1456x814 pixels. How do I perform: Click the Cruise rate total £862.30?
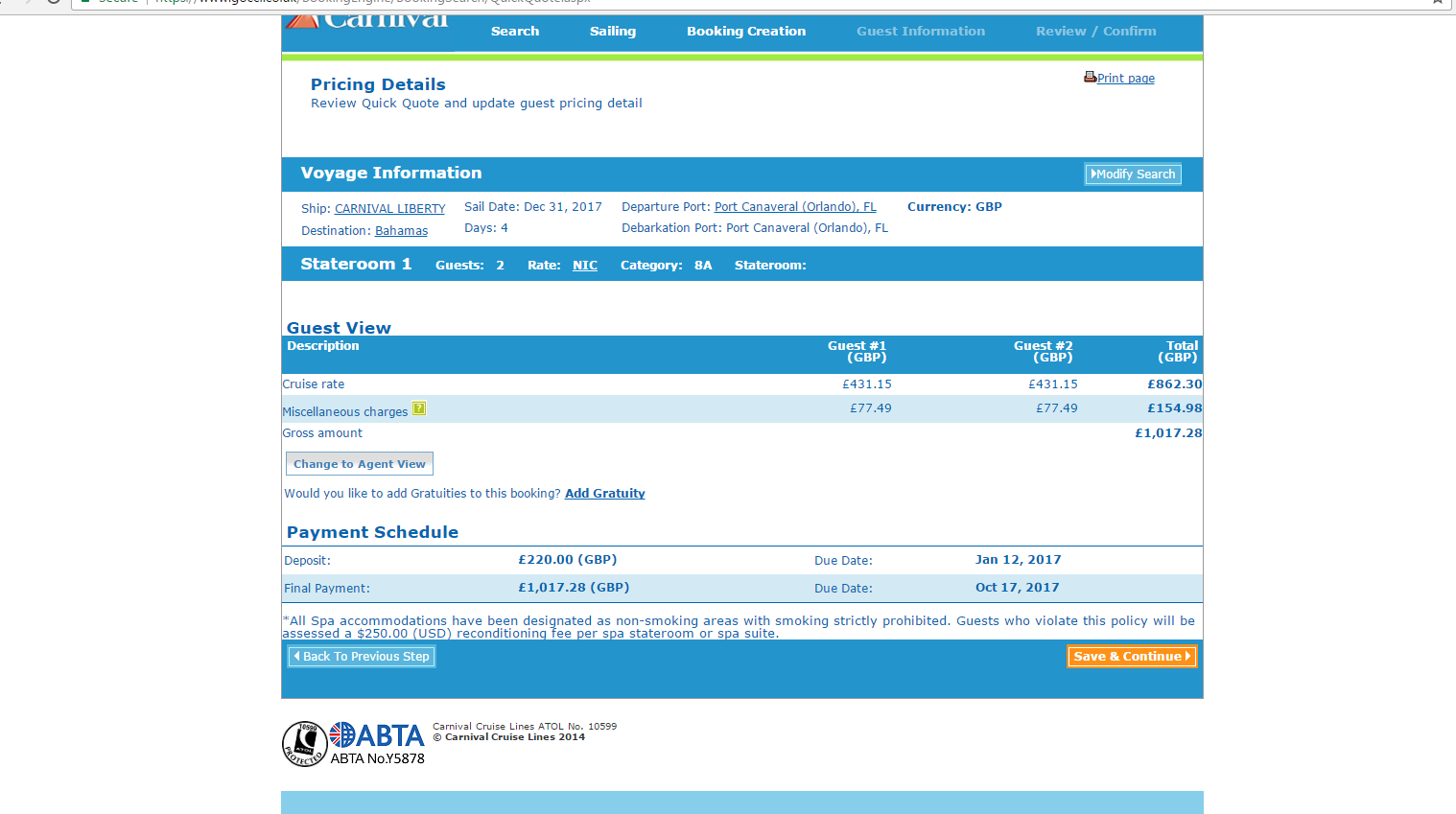coord(1175,384)
